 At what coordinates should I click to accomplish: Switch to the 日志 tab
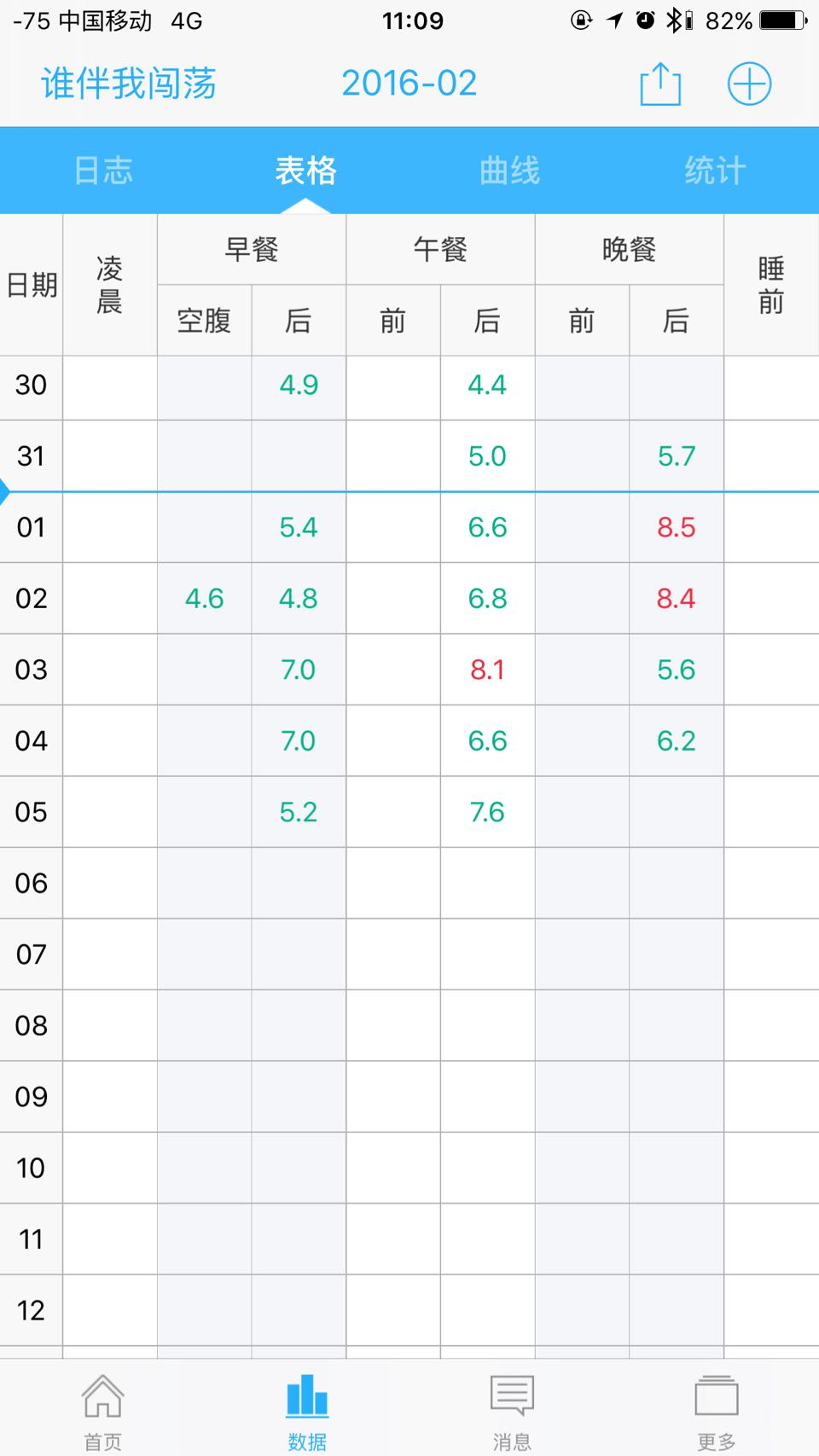coord(103,171)
